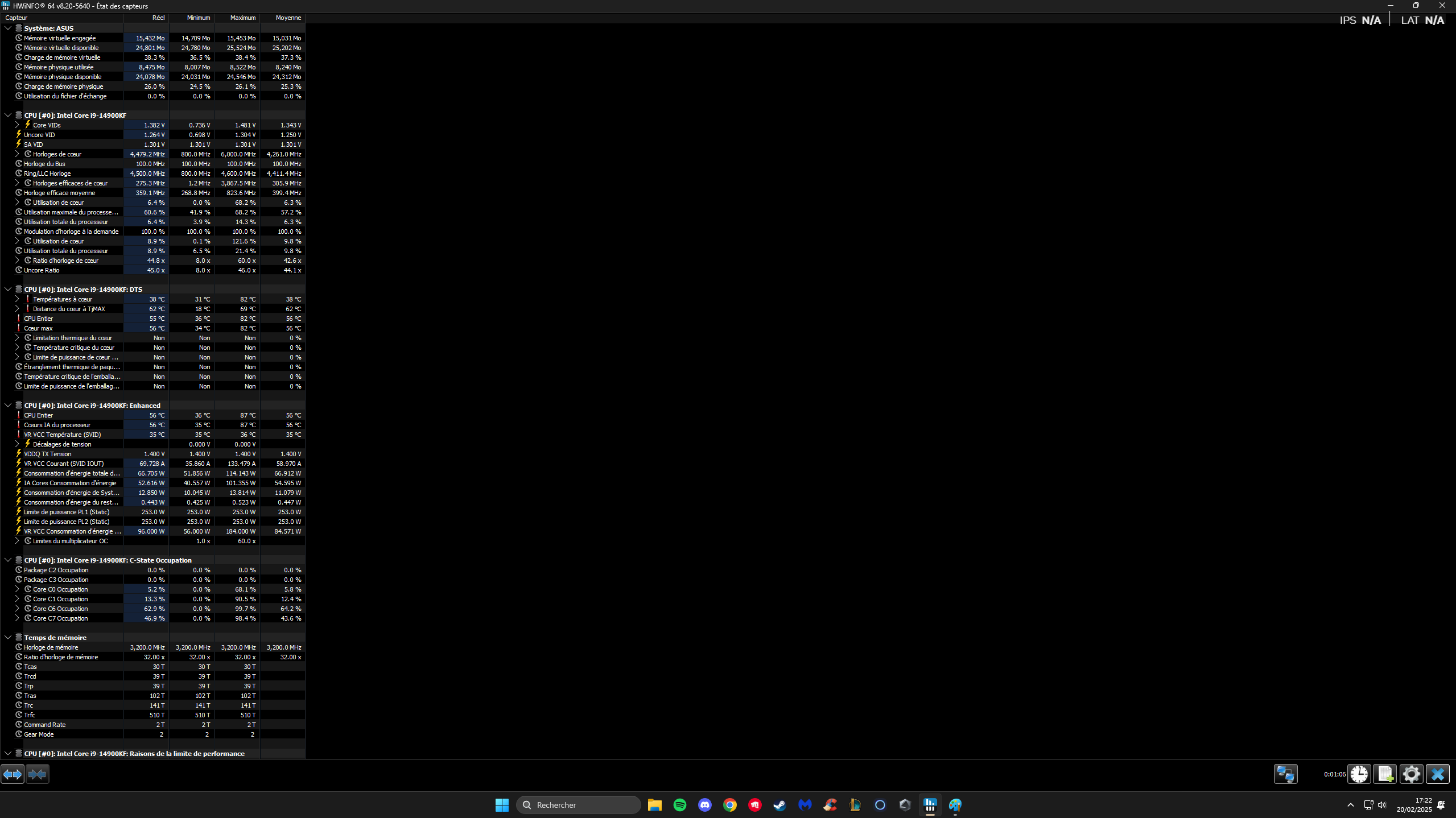Open Spotify from the taskbar
Screen dimensions: 1456x818
point(679,805)
